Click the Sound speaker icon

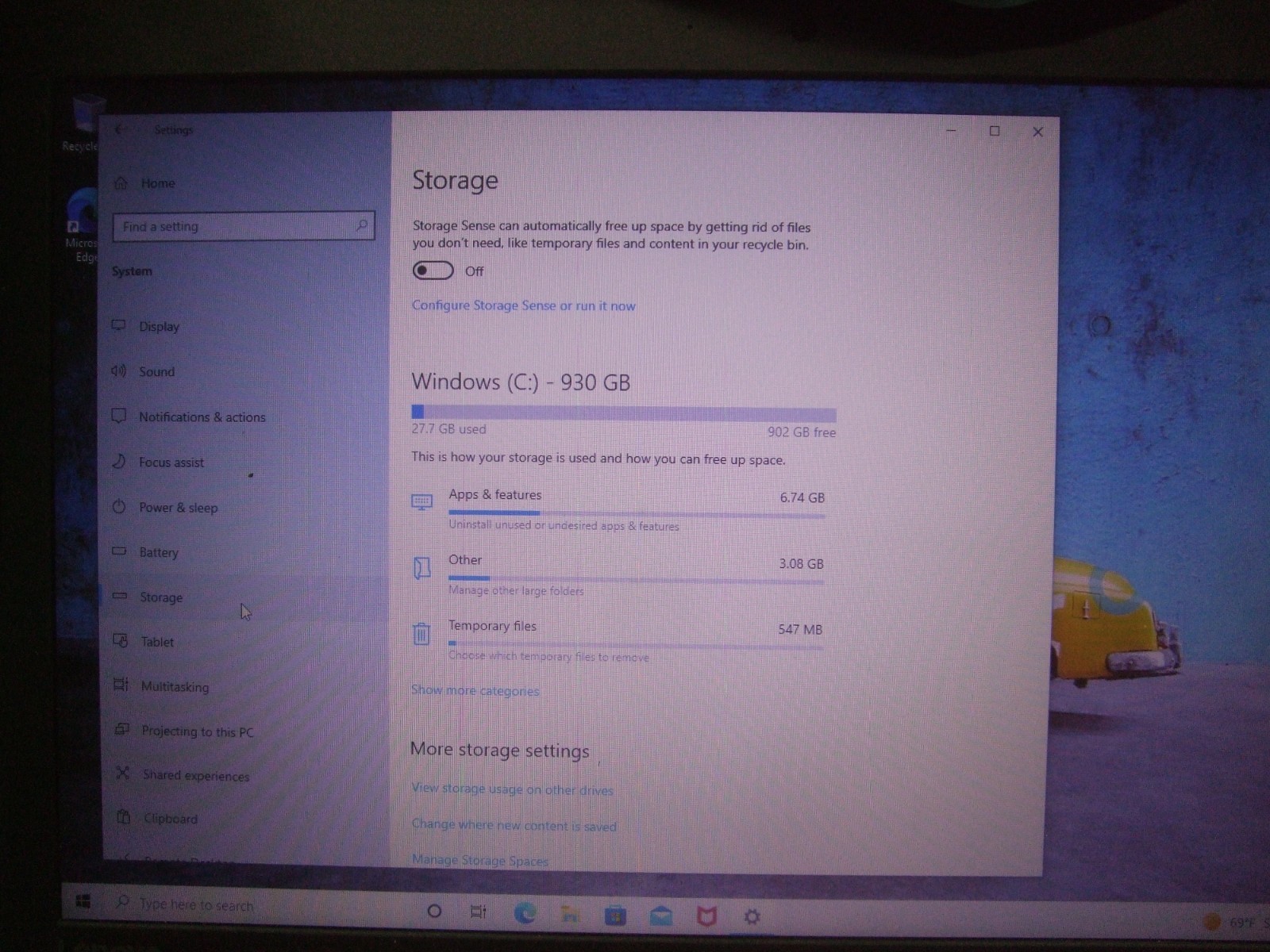[119, 370]
